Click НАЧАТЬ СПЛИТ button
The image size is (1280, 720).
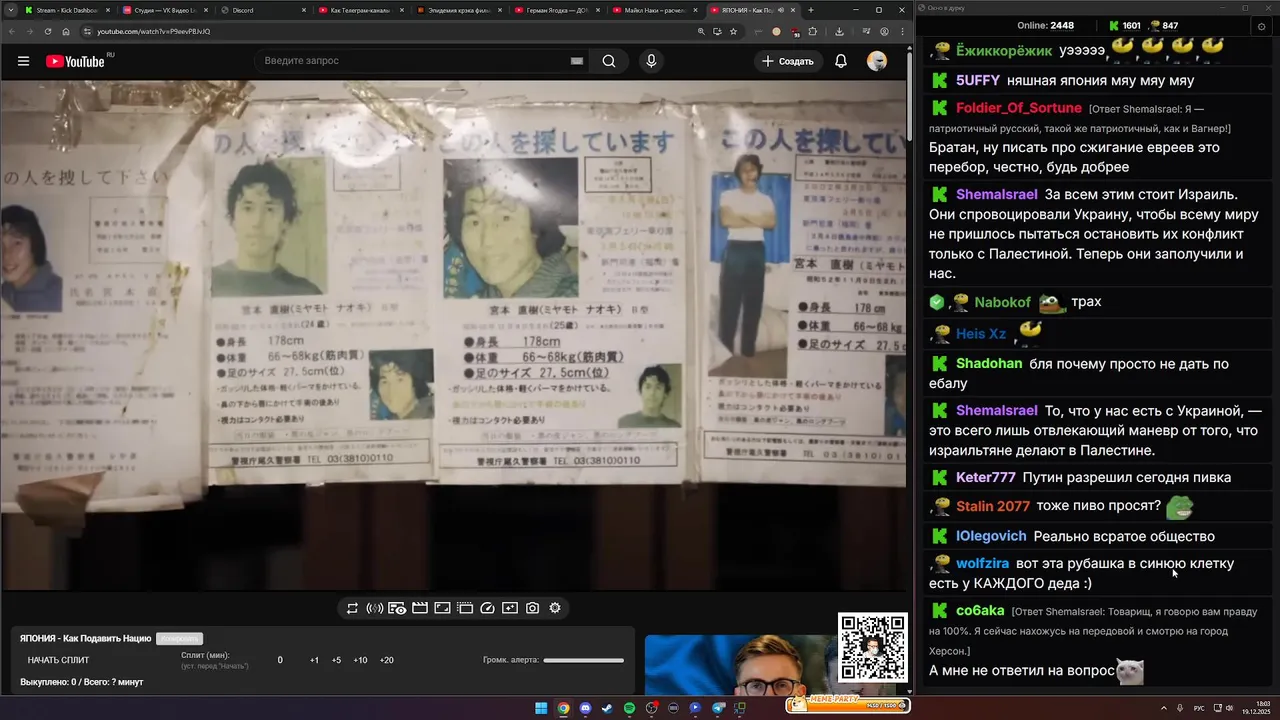click(x=58, y=660)
